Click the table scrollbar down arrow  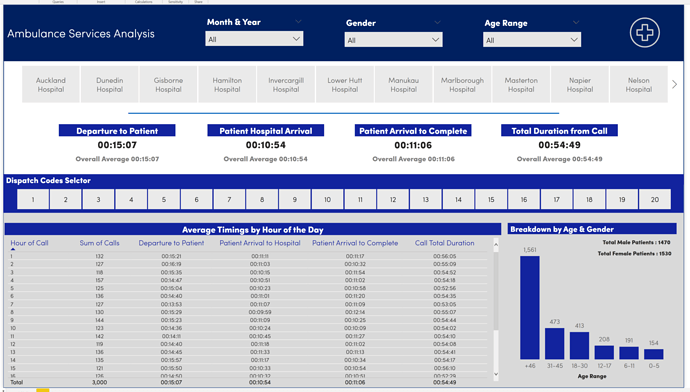pyautogui.click(x=496, y=374)
